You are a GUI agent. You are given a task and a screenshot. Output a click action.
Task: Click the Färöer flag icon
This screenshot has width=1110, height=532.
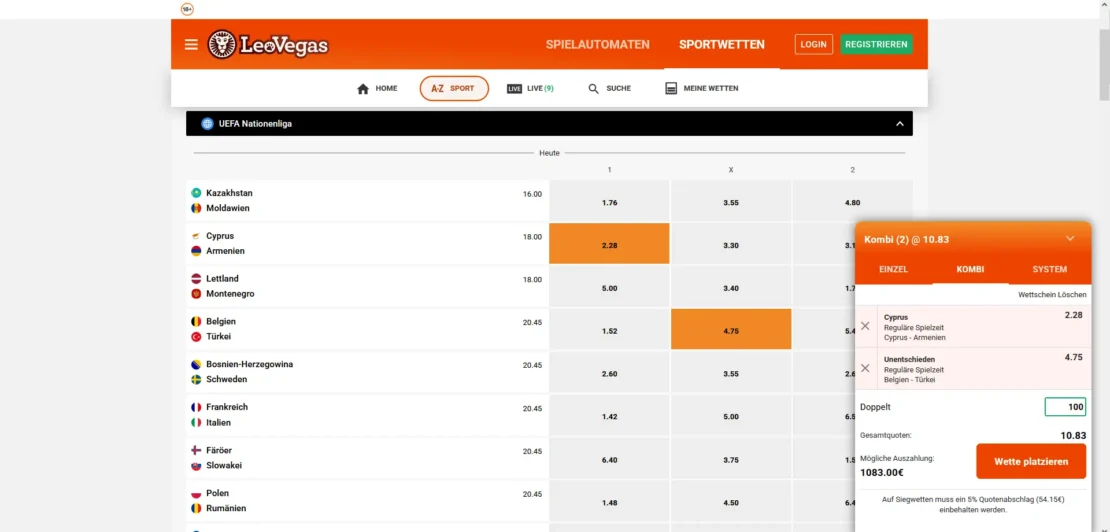point(196,450)
